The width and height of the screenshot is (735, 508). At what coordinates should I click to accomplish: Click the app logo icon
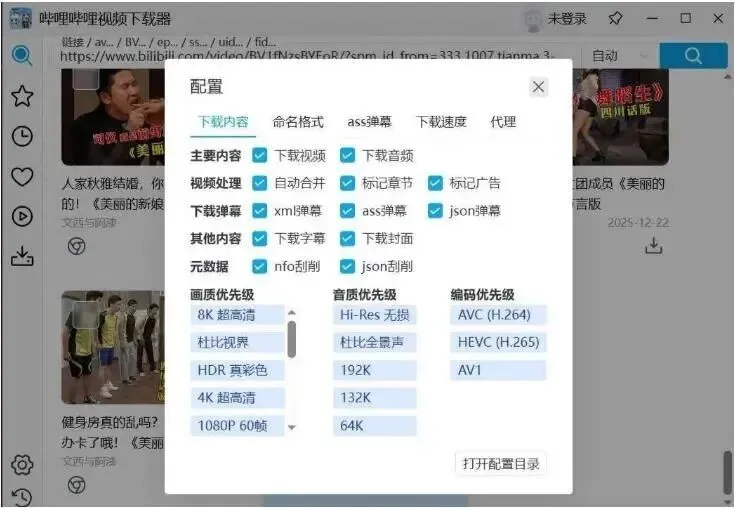[x=21, y=19]
